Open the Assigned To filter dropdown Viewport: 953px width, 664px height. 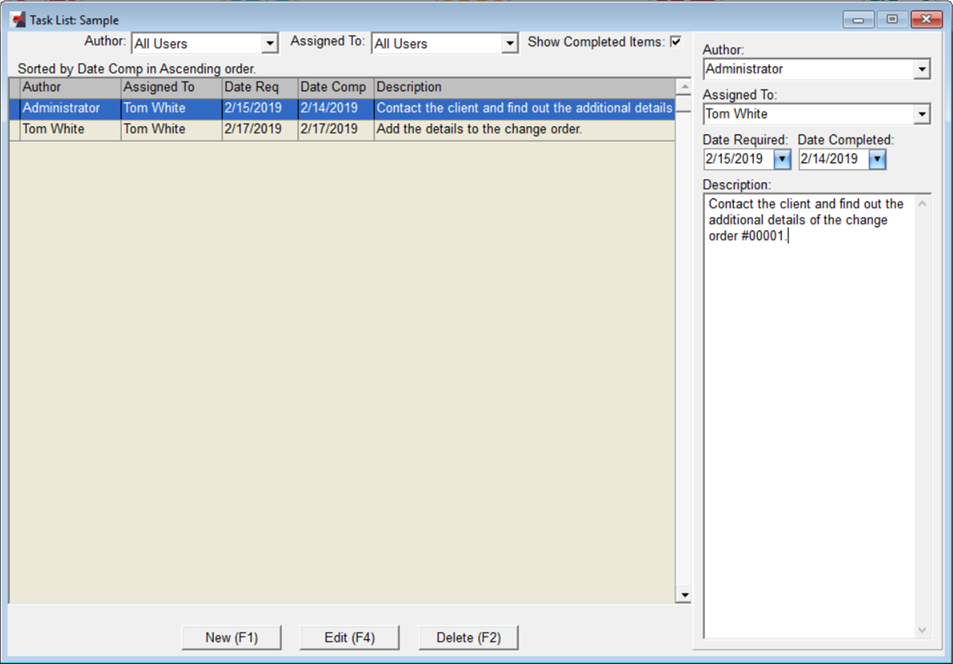(509, 43)
